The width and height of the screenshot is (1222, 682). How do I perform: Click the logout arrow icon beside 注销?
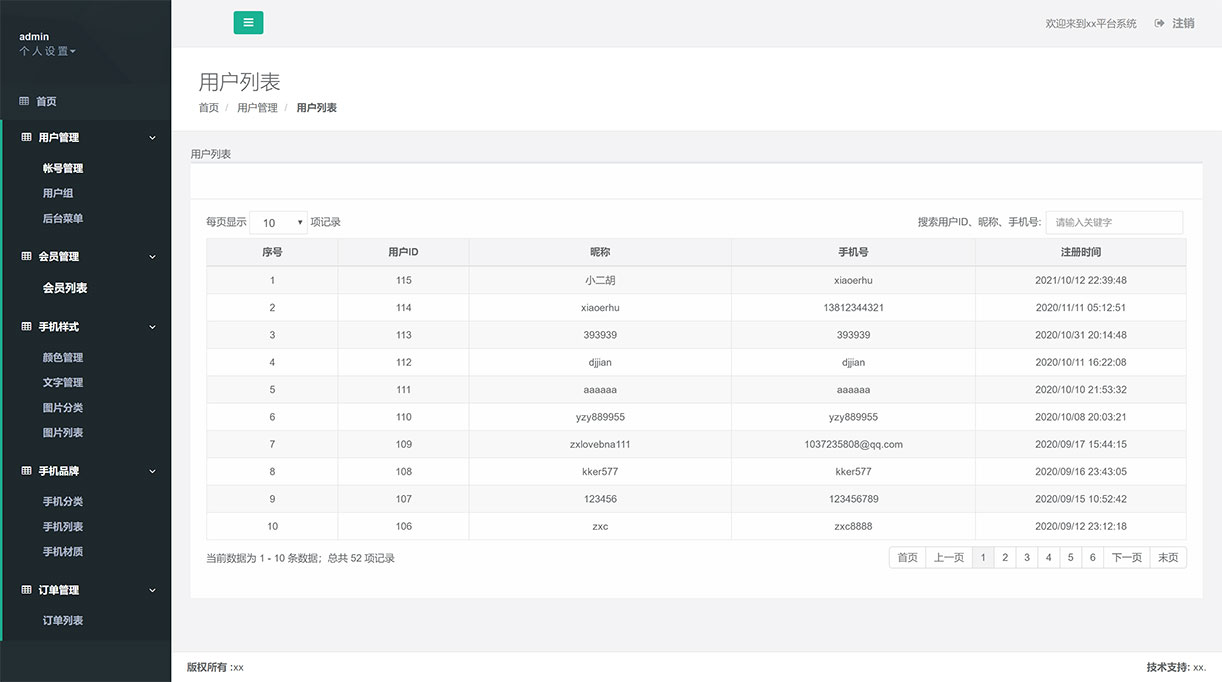pos(1159,23)
